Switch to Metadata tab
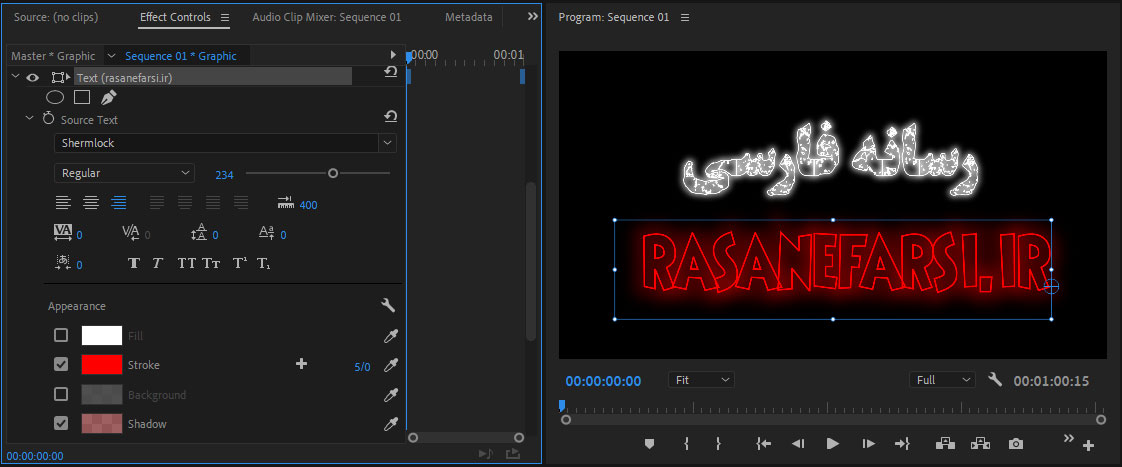The height and width of the screenshot is (467, 1122). point(469,16)
